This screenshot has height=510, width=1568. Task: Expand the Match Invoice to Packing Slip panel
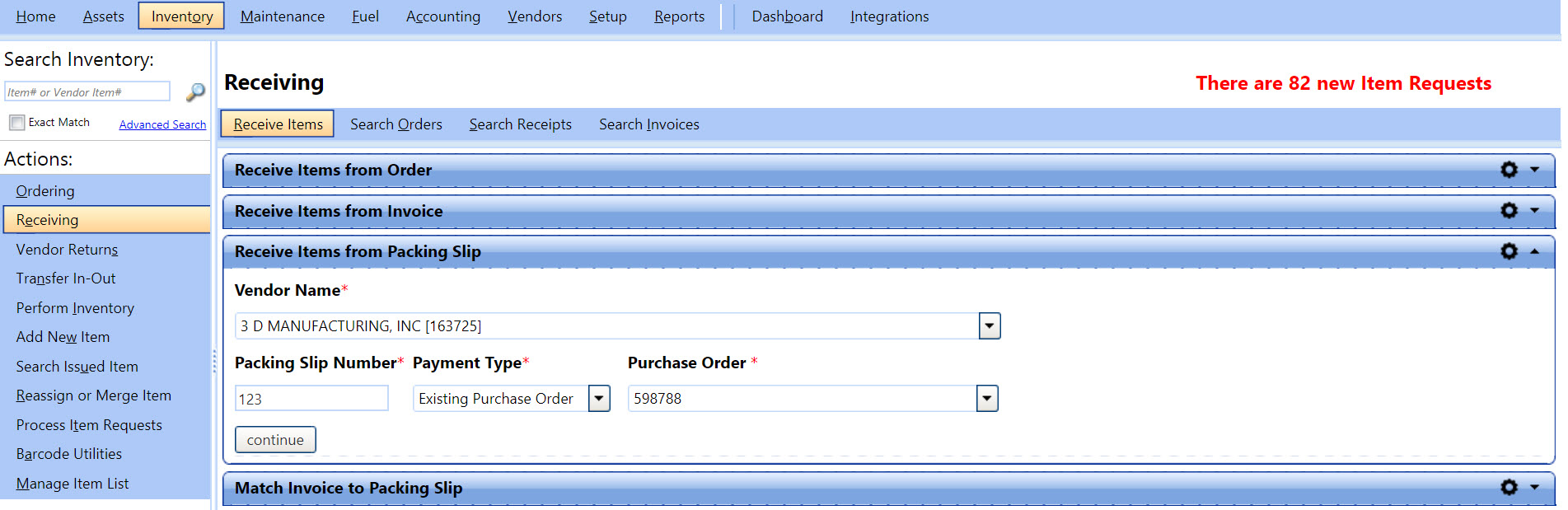tap(1535, 488)
